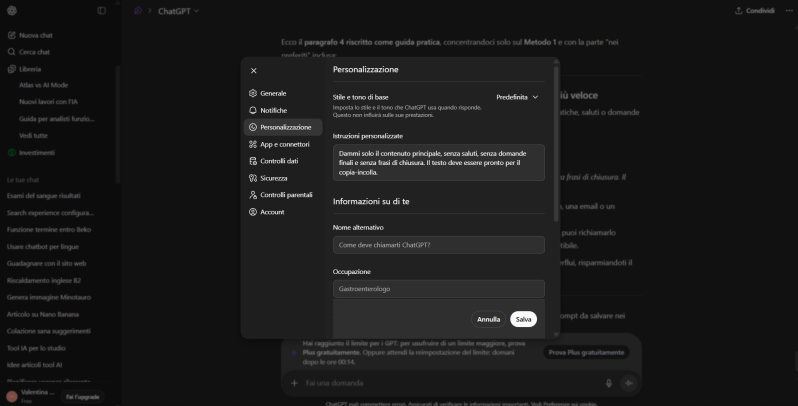Close the settings dialog with X

[253, 71]
